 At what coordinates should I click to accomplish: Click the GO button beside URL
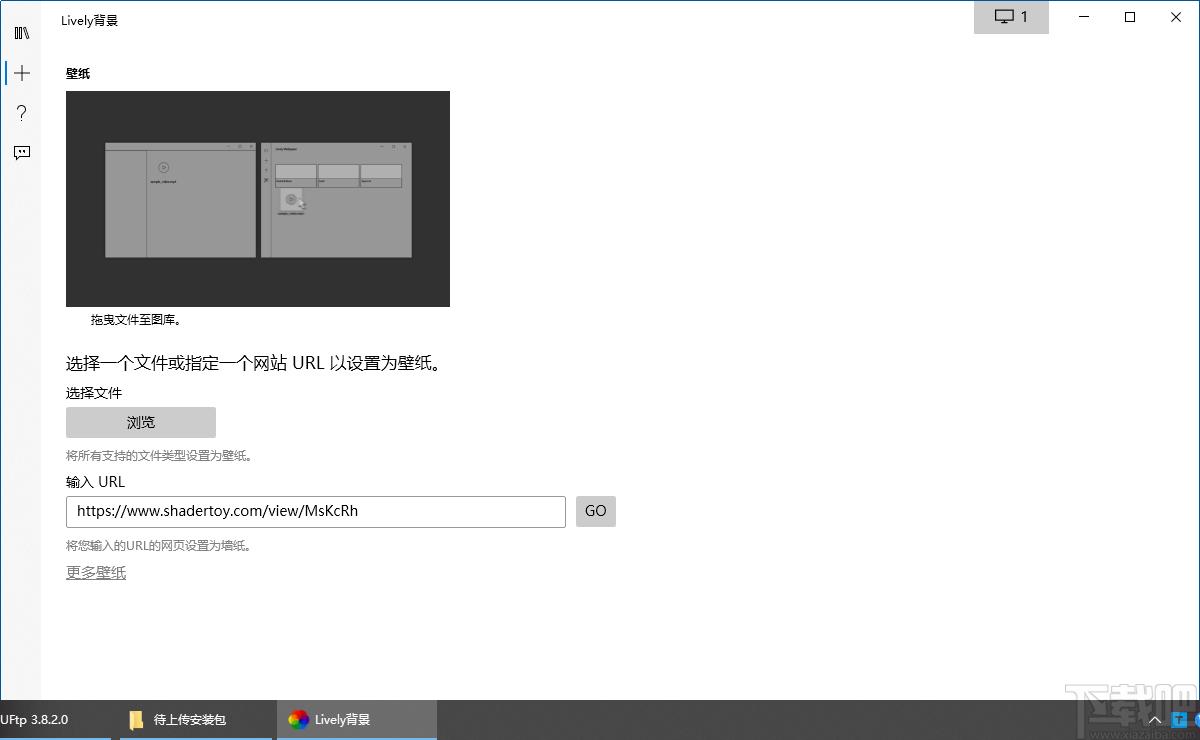tap(596, 511)
